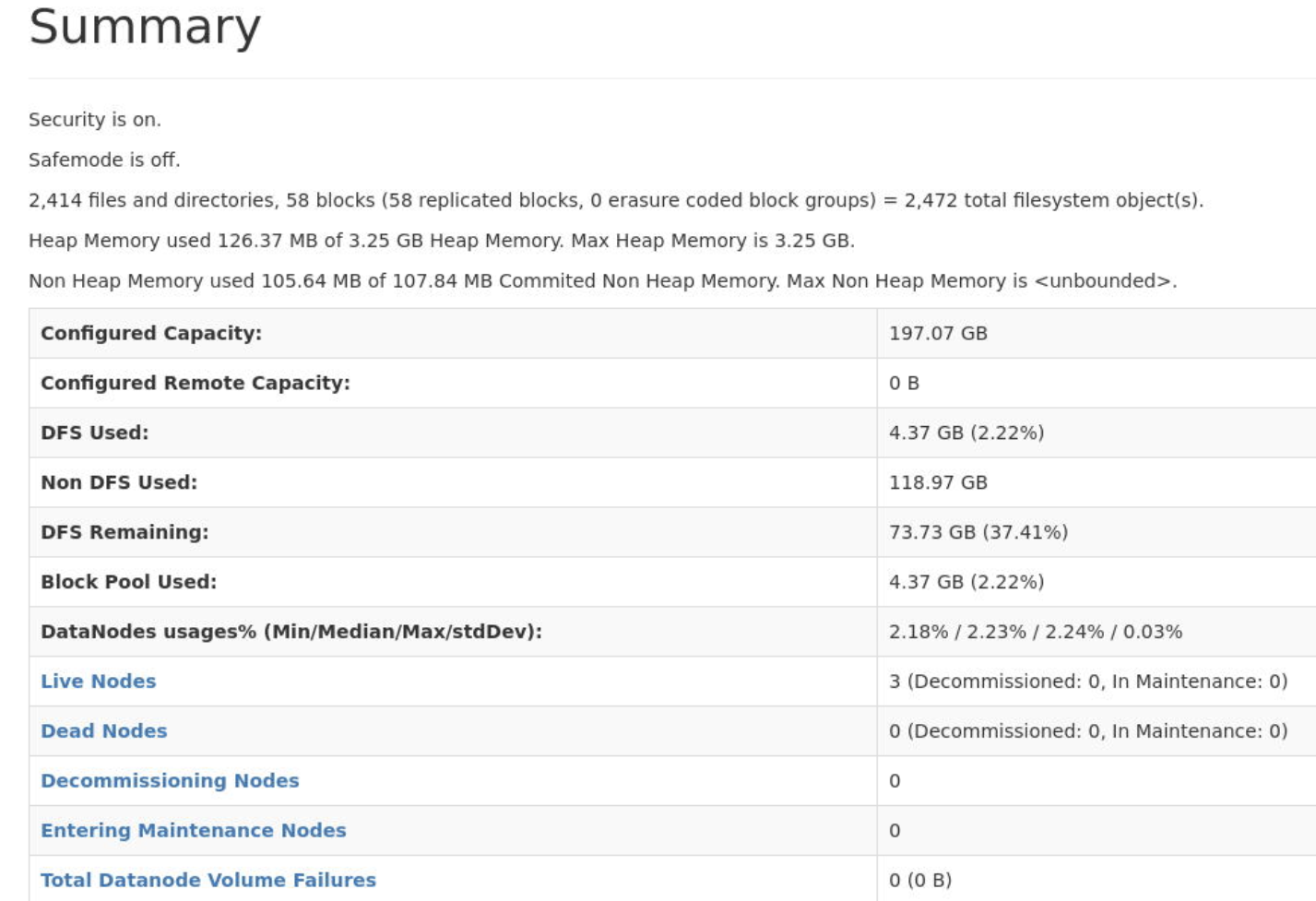Select the DFS Used row value
1316x901 pixels.
(966, 433)
